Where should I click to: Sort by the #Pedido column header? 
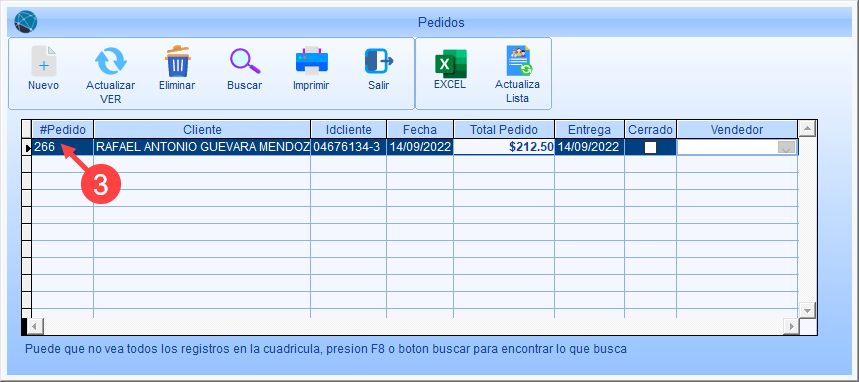pos(62,129)
